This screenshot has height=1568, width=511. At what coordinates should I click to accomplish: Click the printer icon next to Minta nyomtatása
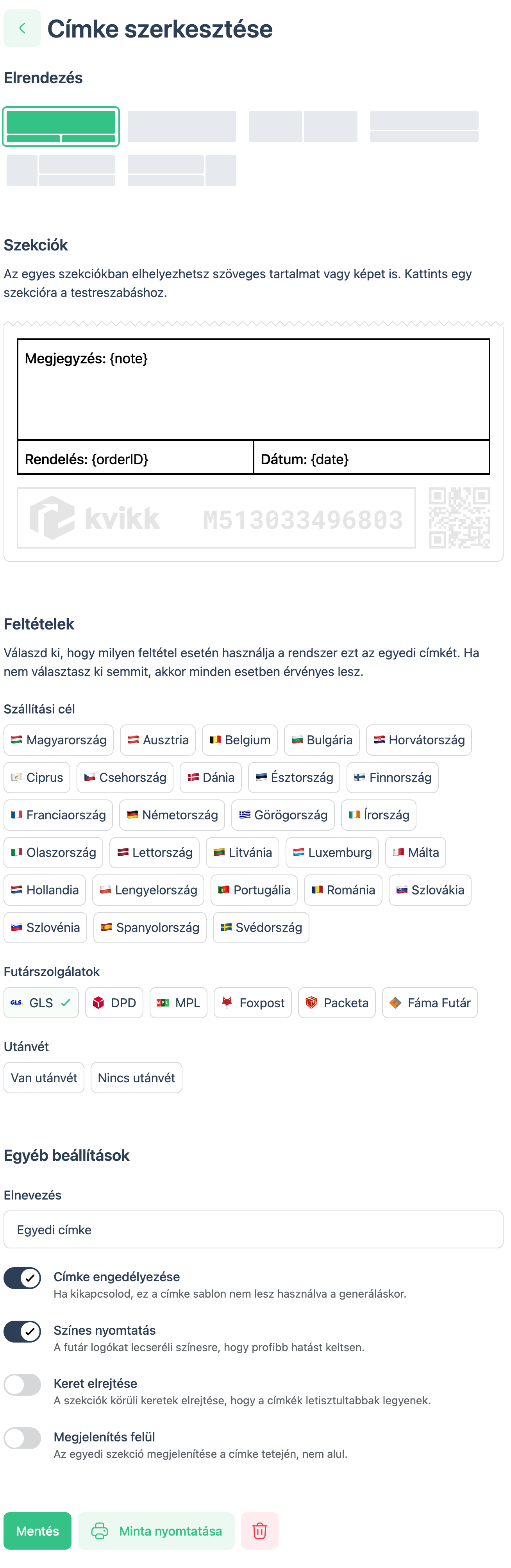(x=99, y=1531)
